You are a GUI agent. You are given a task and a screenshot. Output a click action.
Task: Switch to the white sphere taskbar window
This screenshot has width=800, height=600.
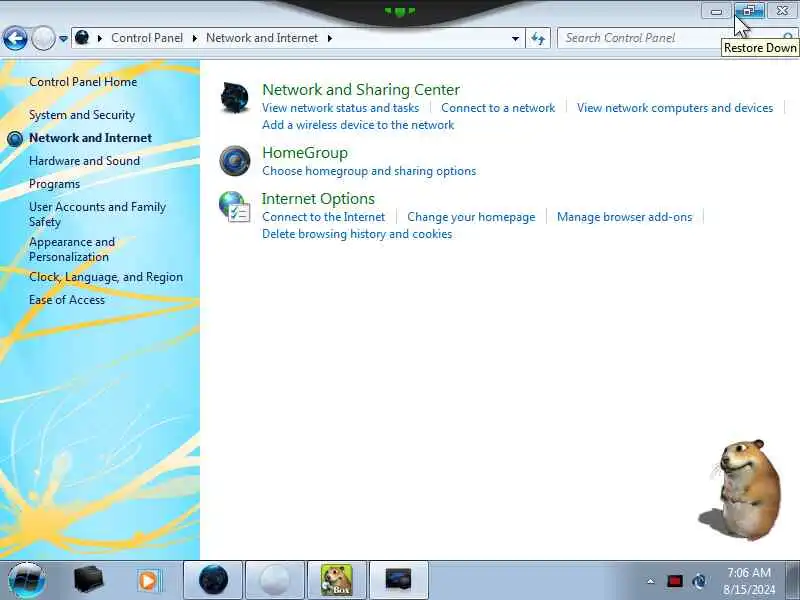(275, 580)
